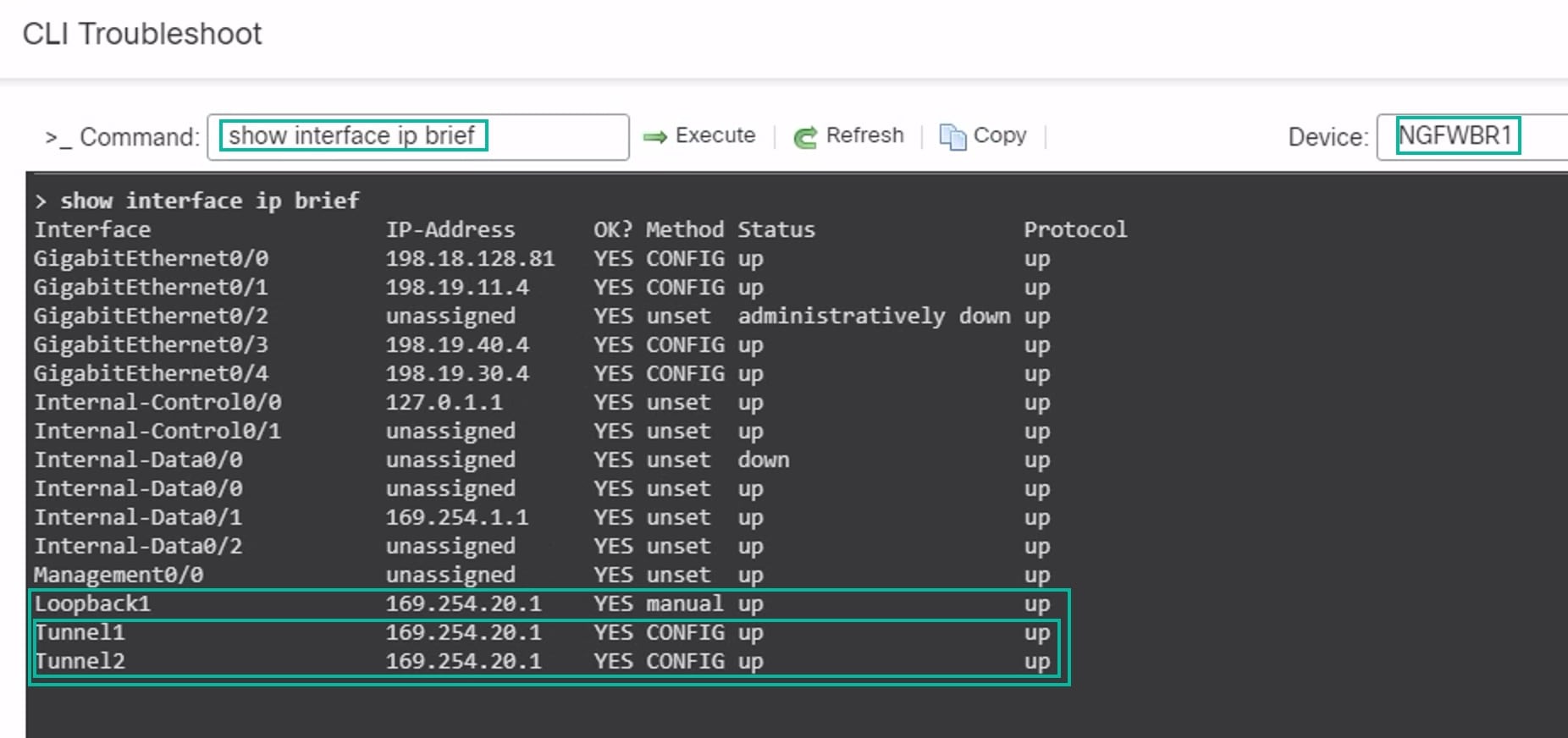
Task: Click the green Refresh icon
Action: pyautogui.click(x=805, y=136)
